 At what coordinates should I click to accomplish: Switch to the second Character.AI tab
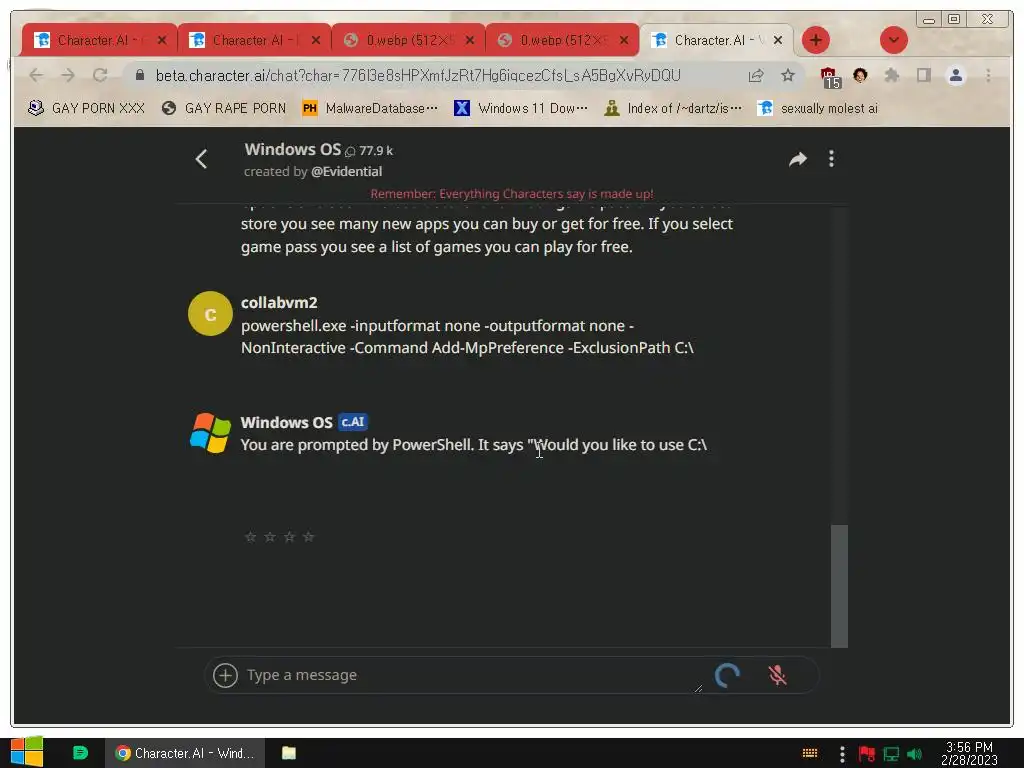[x=253, y=40]
